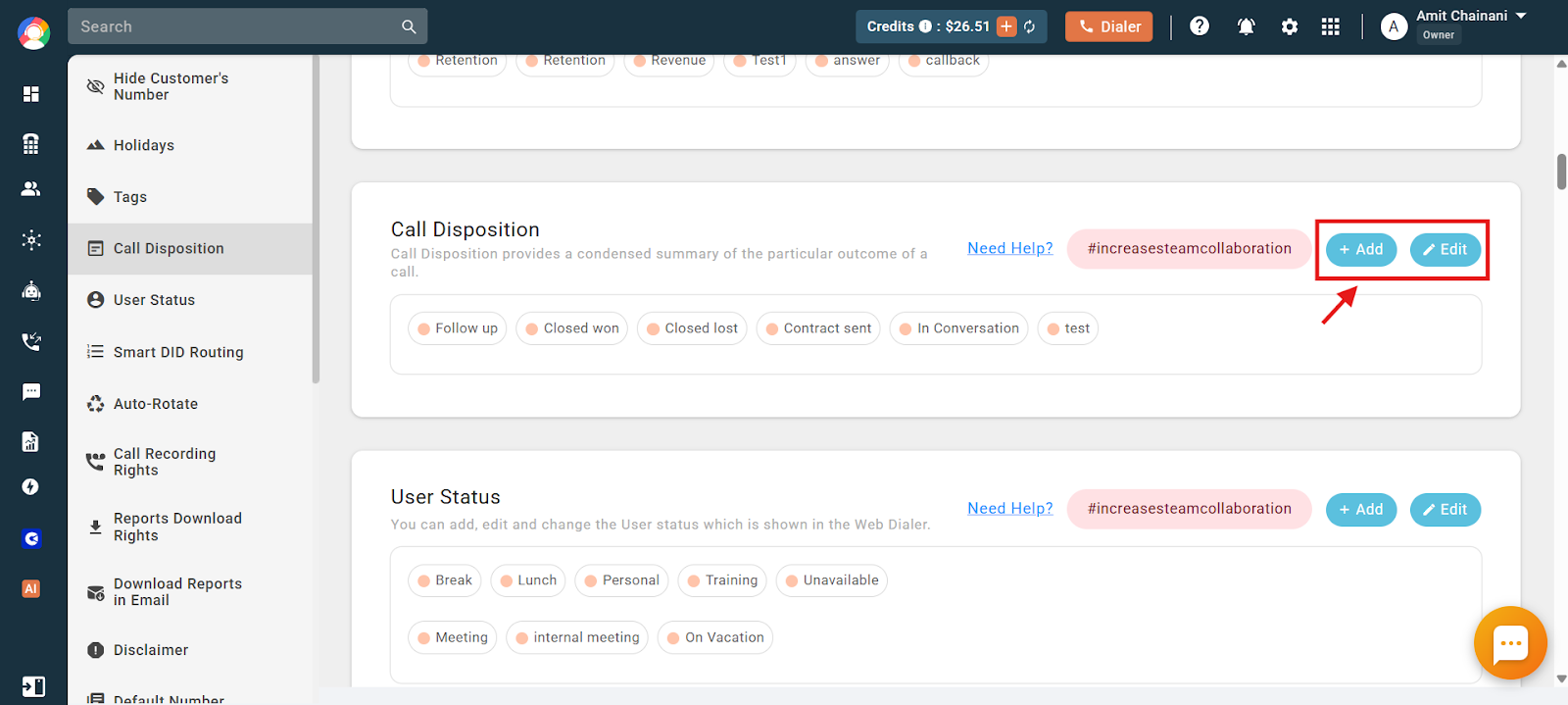
Task: Open the apps grid icon
Action: (1330, 26)
